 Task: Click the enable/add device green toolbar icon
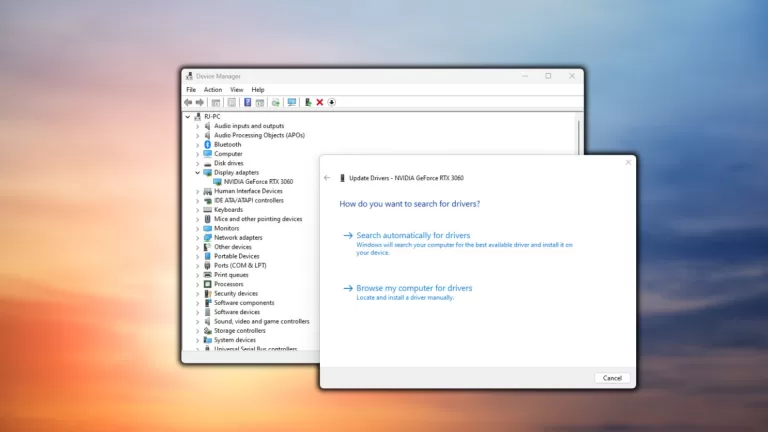308,102
